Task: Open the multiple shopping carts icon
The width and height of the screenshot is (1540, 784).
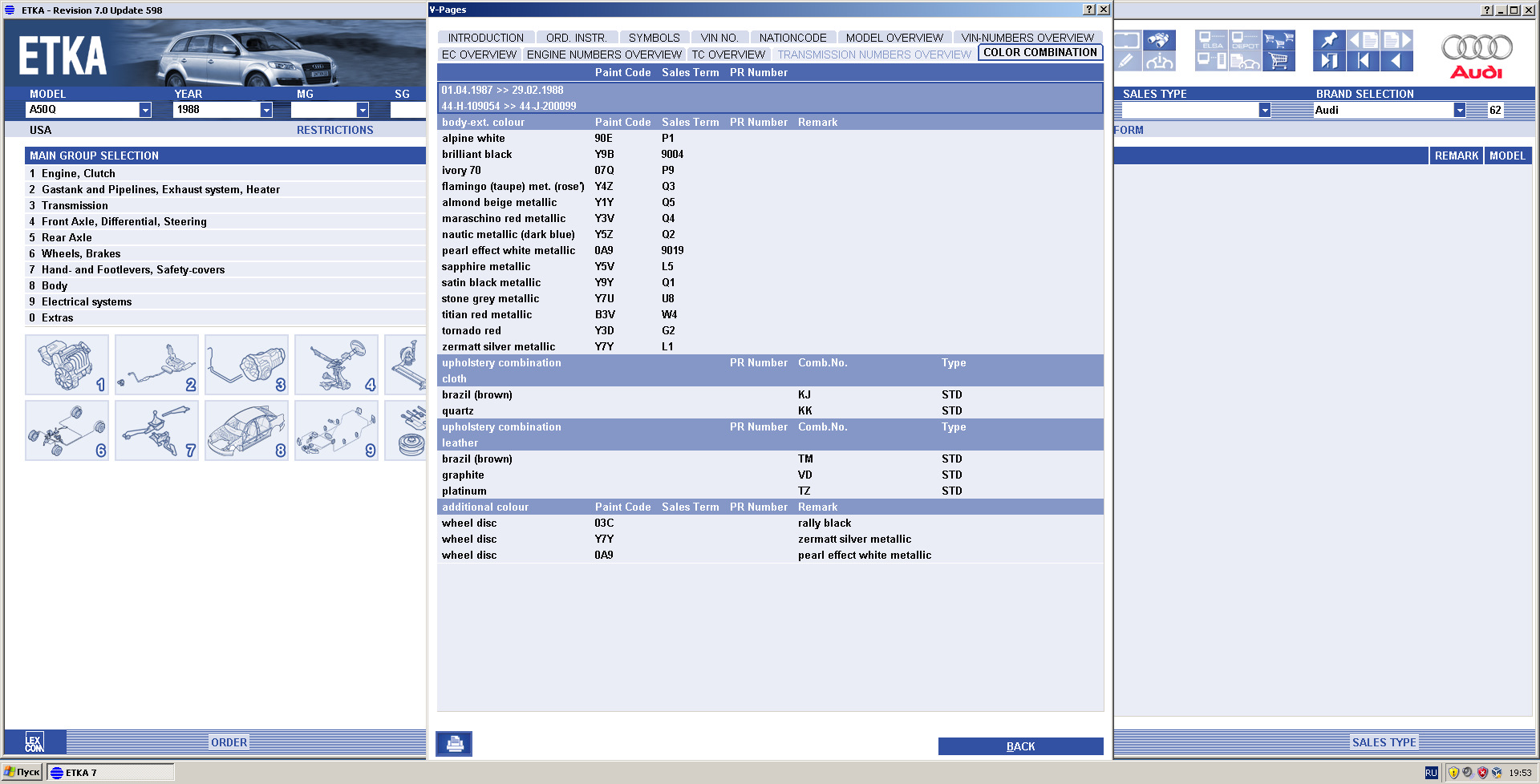Action: coord(1279,41)
